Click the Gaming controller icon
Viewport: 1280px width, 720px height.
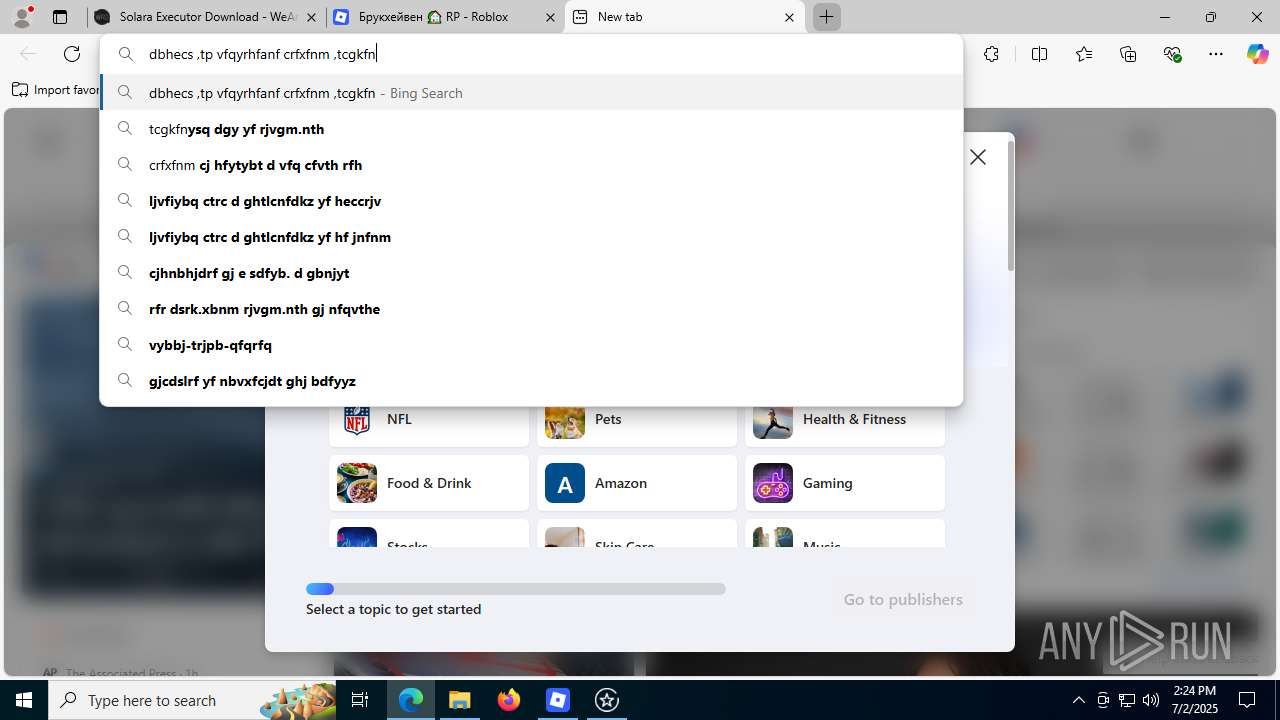click(773, 483)
